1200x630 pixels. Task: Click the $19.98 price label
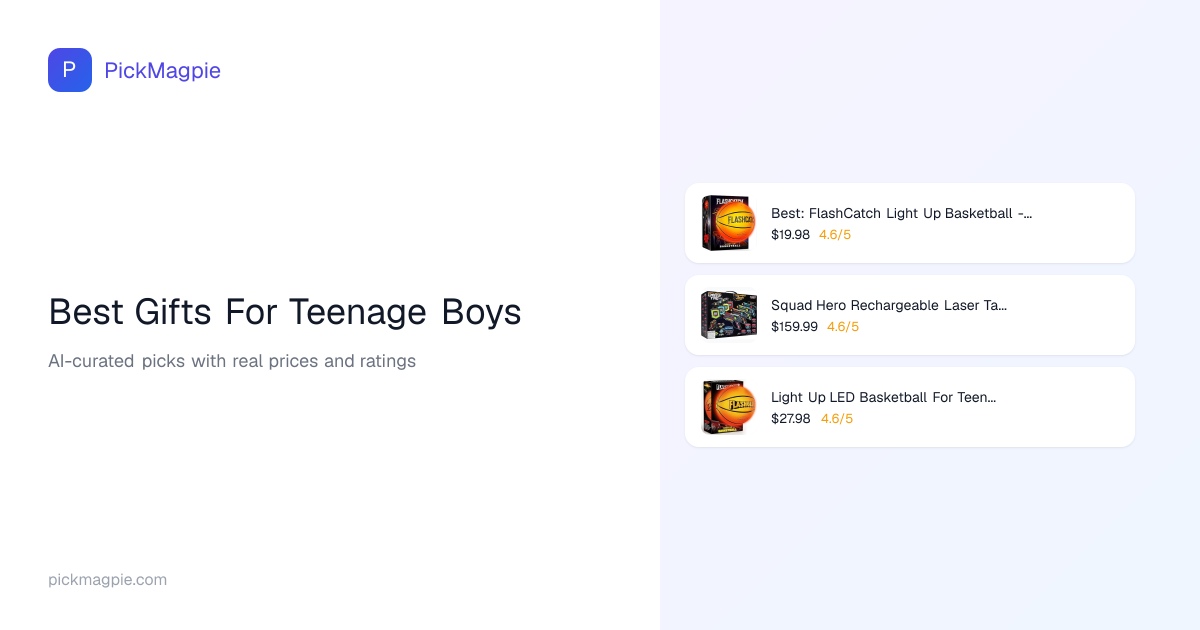(x=790, y=235)
